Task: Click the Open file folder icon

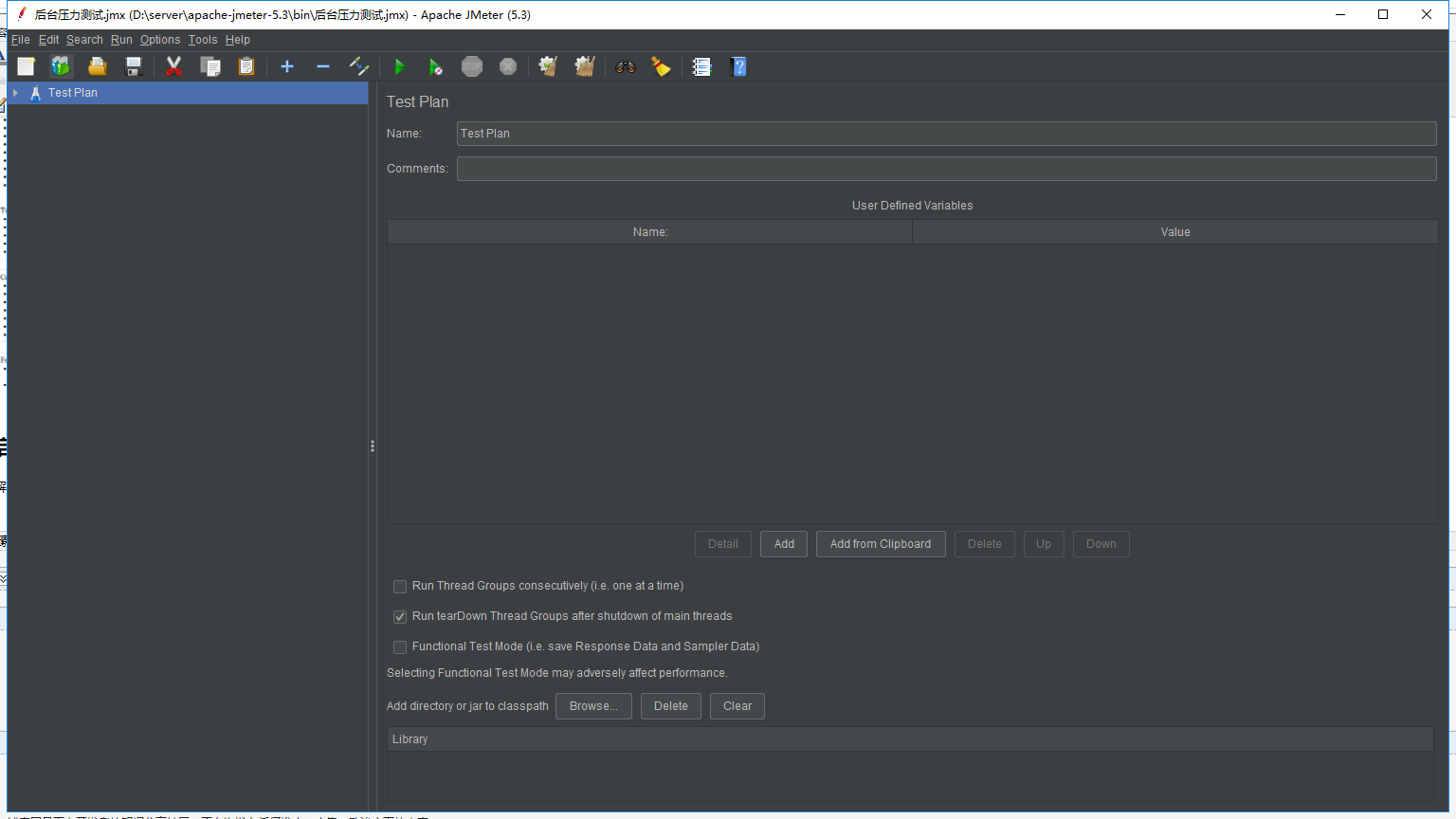Action: pyautogui.click(x=97, y=66)
